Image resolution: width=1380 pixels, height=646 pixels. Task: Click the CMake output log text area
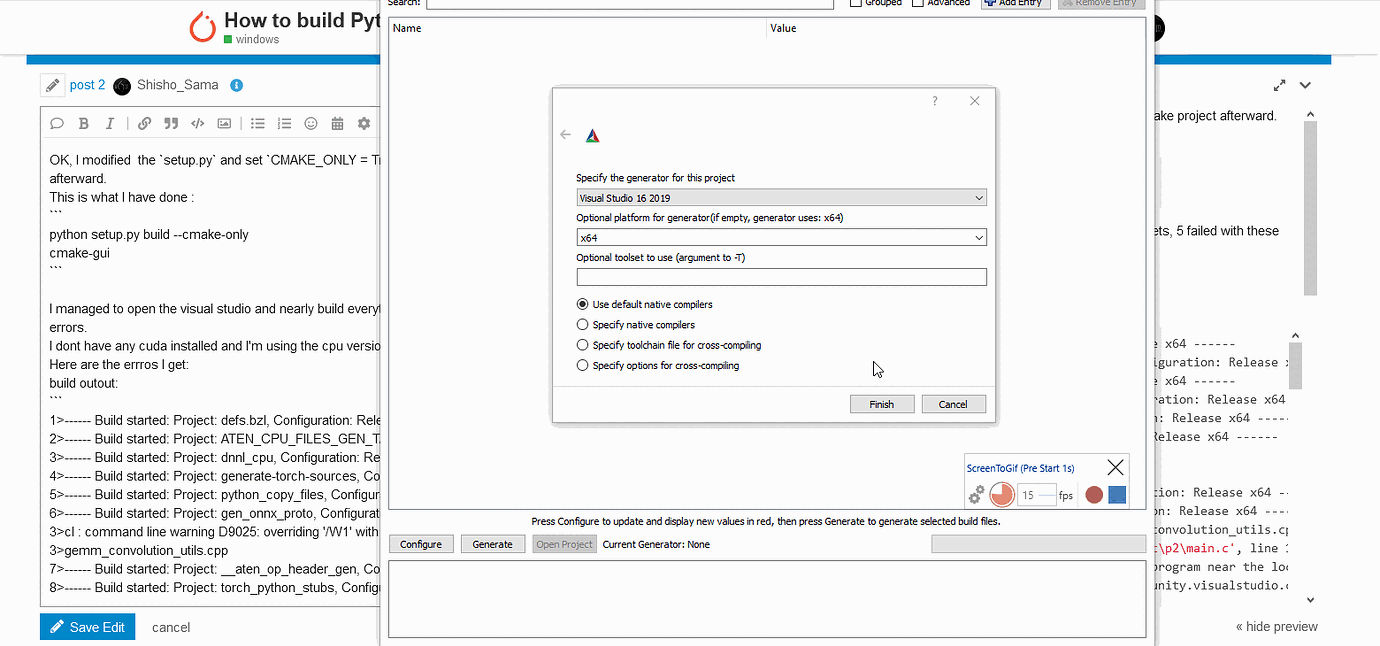(x=767, y=599)
